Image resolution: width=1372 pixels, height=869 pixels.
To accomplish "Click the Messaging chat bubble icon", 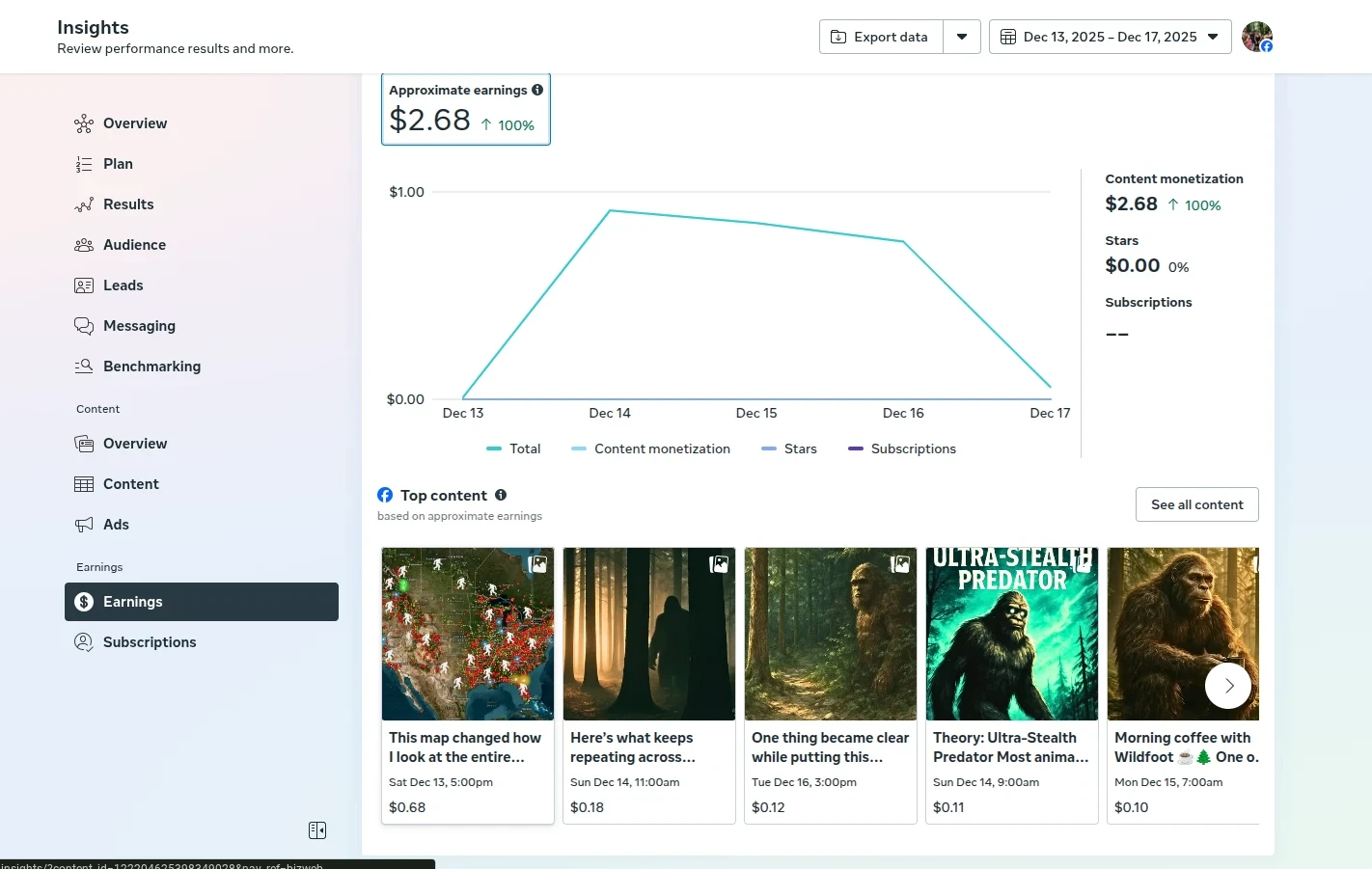I will coord(84,326).
